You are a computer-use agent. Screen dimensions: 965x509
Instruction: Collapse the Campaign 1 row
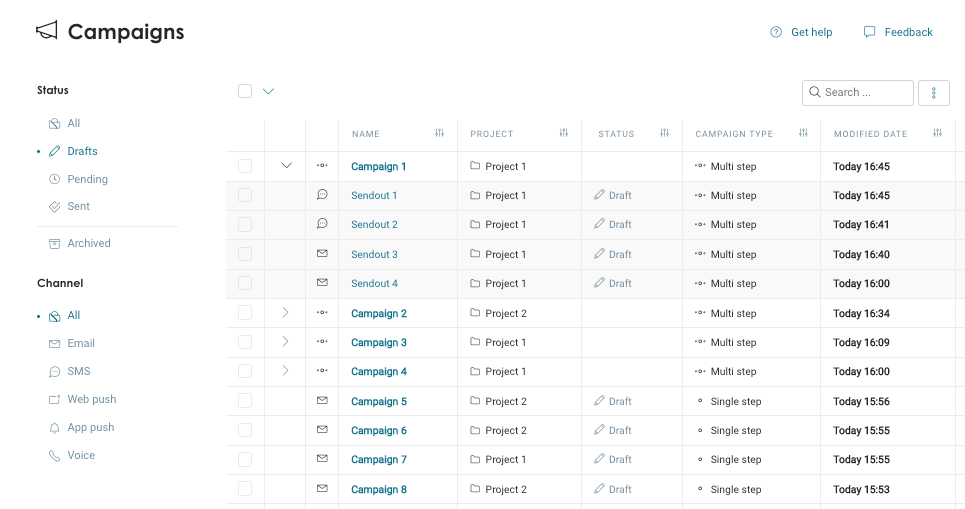pyautogui.click(x=286, y=166)
